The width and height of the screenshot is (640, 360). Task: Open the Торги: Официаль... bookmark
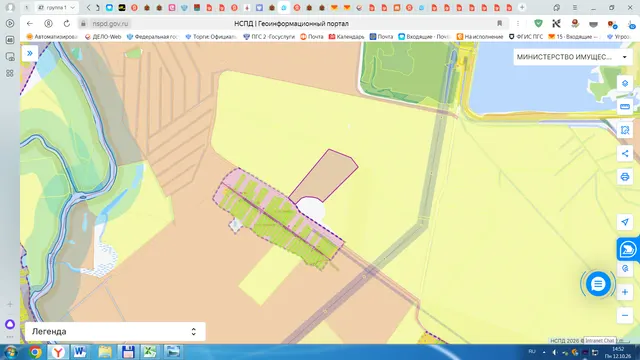click(211, 37)
